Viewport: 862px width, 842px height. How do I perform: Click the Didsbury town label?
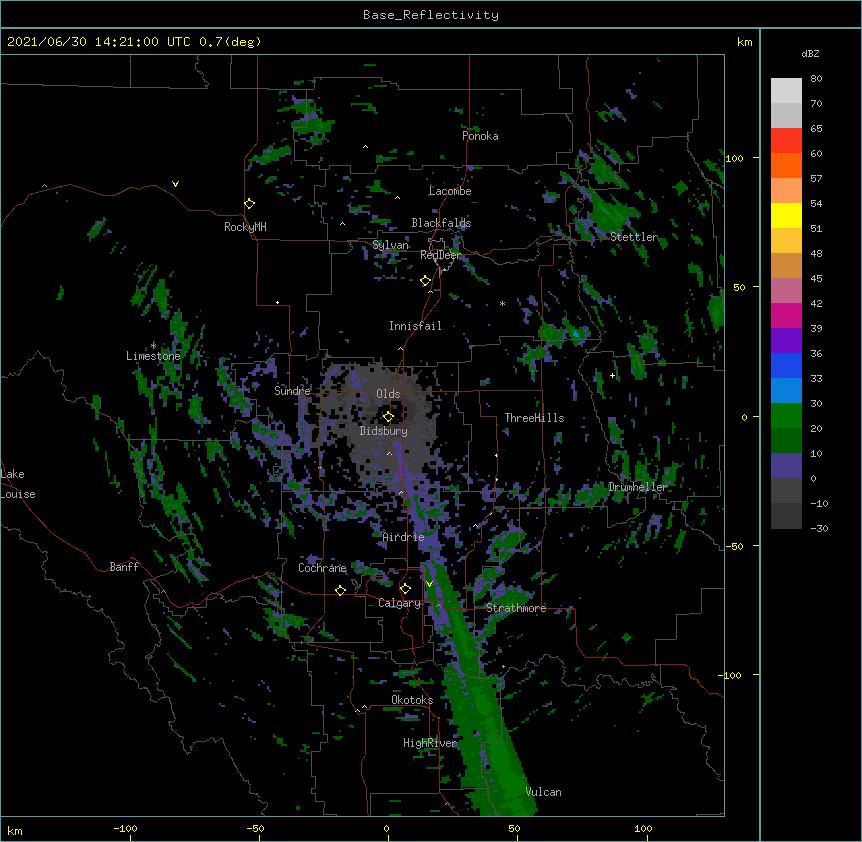tap(383, 431)
